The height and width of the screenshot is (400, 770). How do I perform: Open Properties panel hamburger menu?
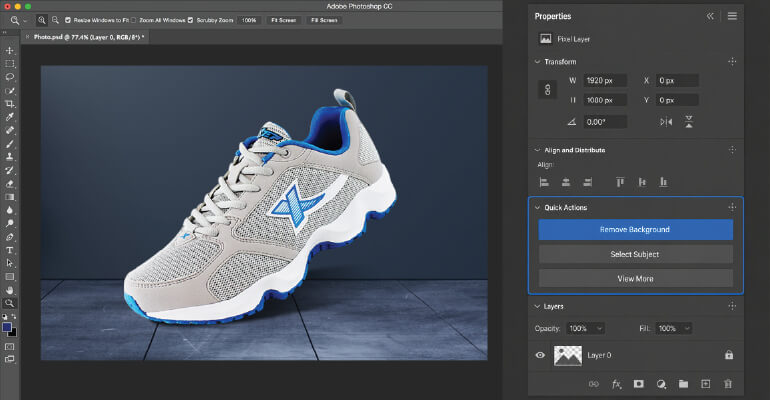pyautogui.click(x=732, y=16)
